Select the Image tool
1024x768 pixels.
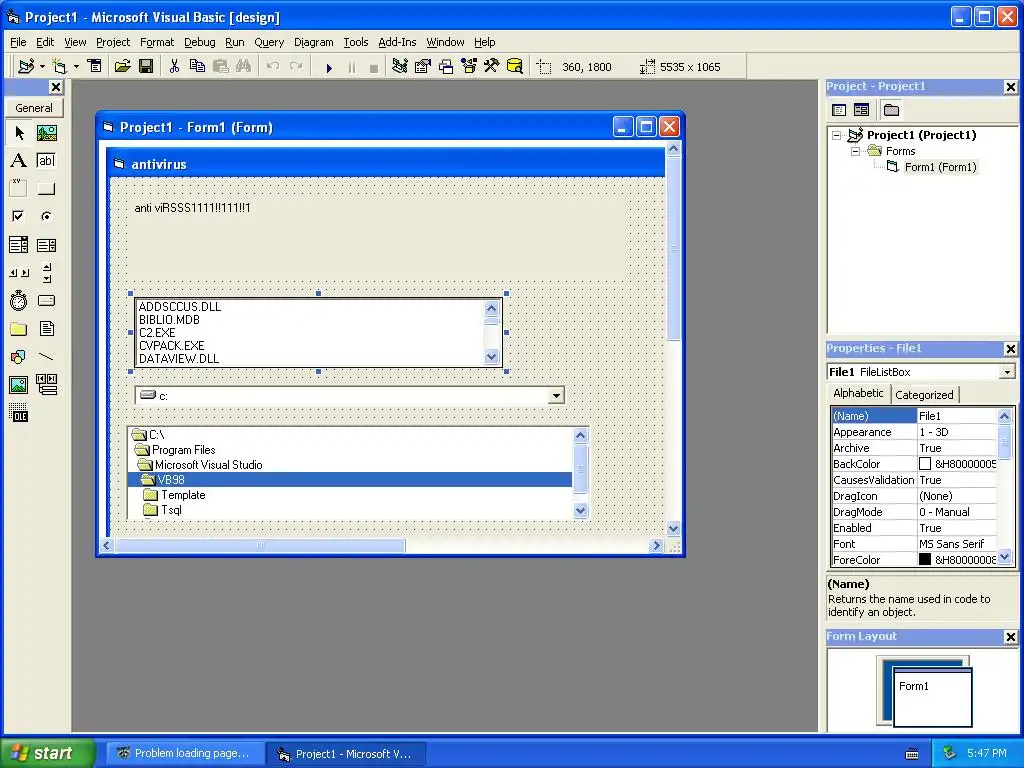tap(19, 385)
